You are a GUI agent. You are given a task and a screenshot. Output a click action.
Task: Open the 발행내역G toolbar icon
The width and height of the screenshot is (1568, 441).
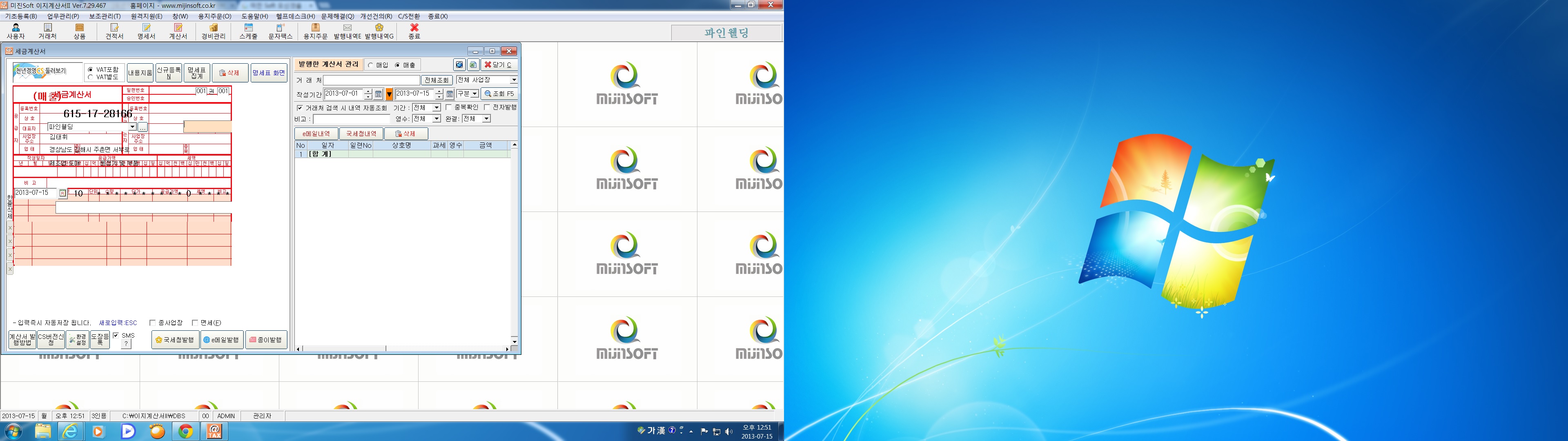(379, 32)
